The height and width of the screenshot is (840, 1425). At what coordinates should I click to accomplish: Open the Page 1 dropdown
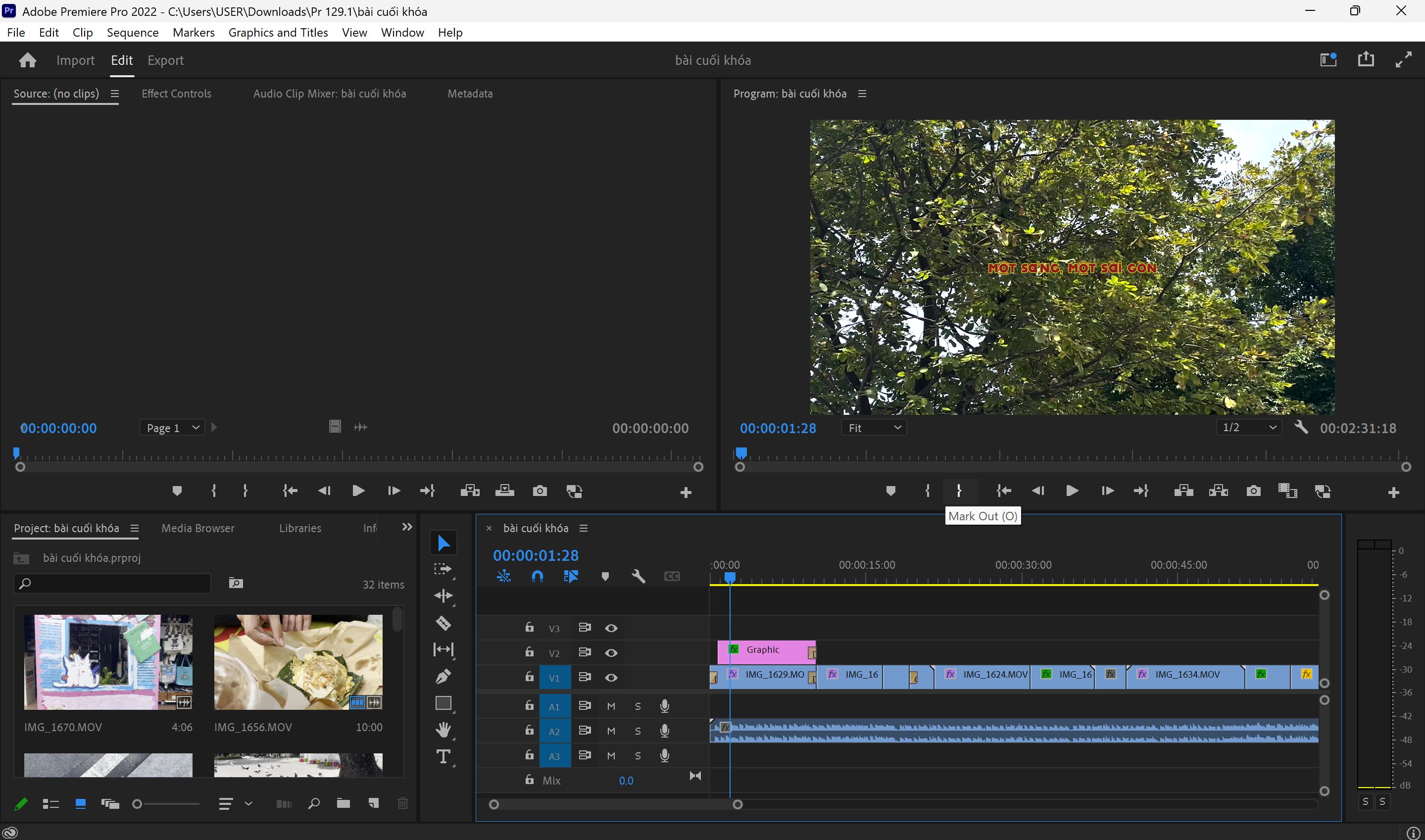[x=172, y=428]
